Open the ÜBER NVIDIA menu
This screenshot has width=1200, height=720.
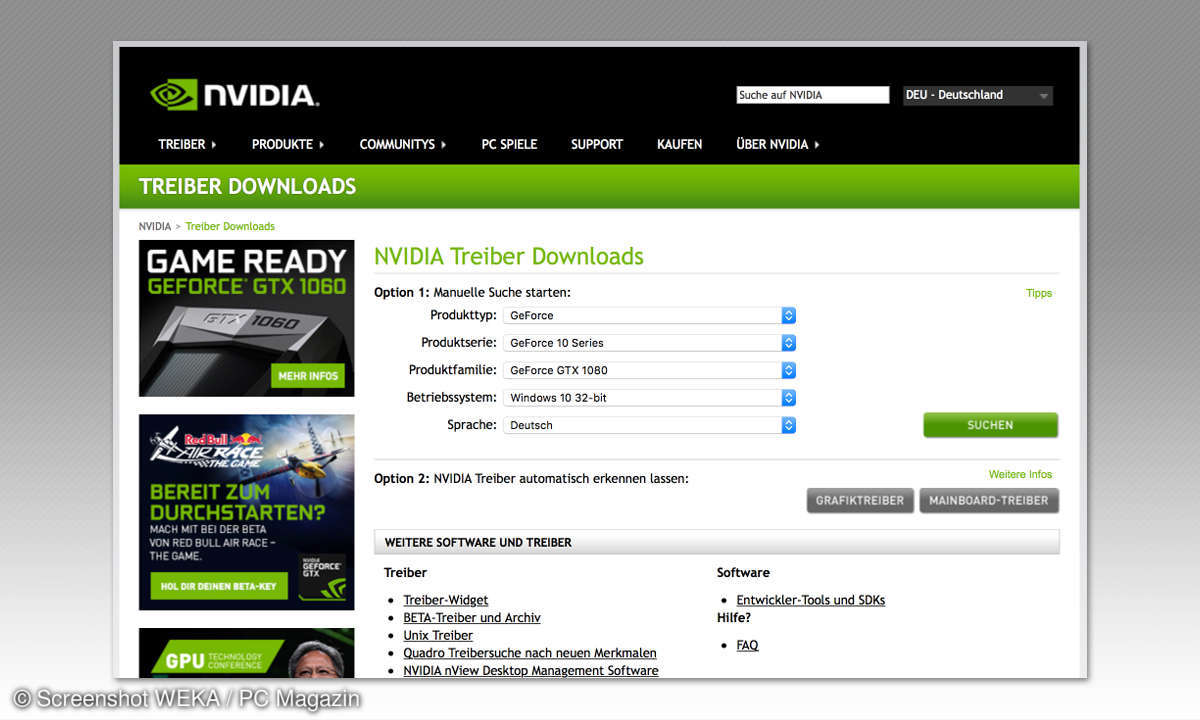(x=778, y=144)
